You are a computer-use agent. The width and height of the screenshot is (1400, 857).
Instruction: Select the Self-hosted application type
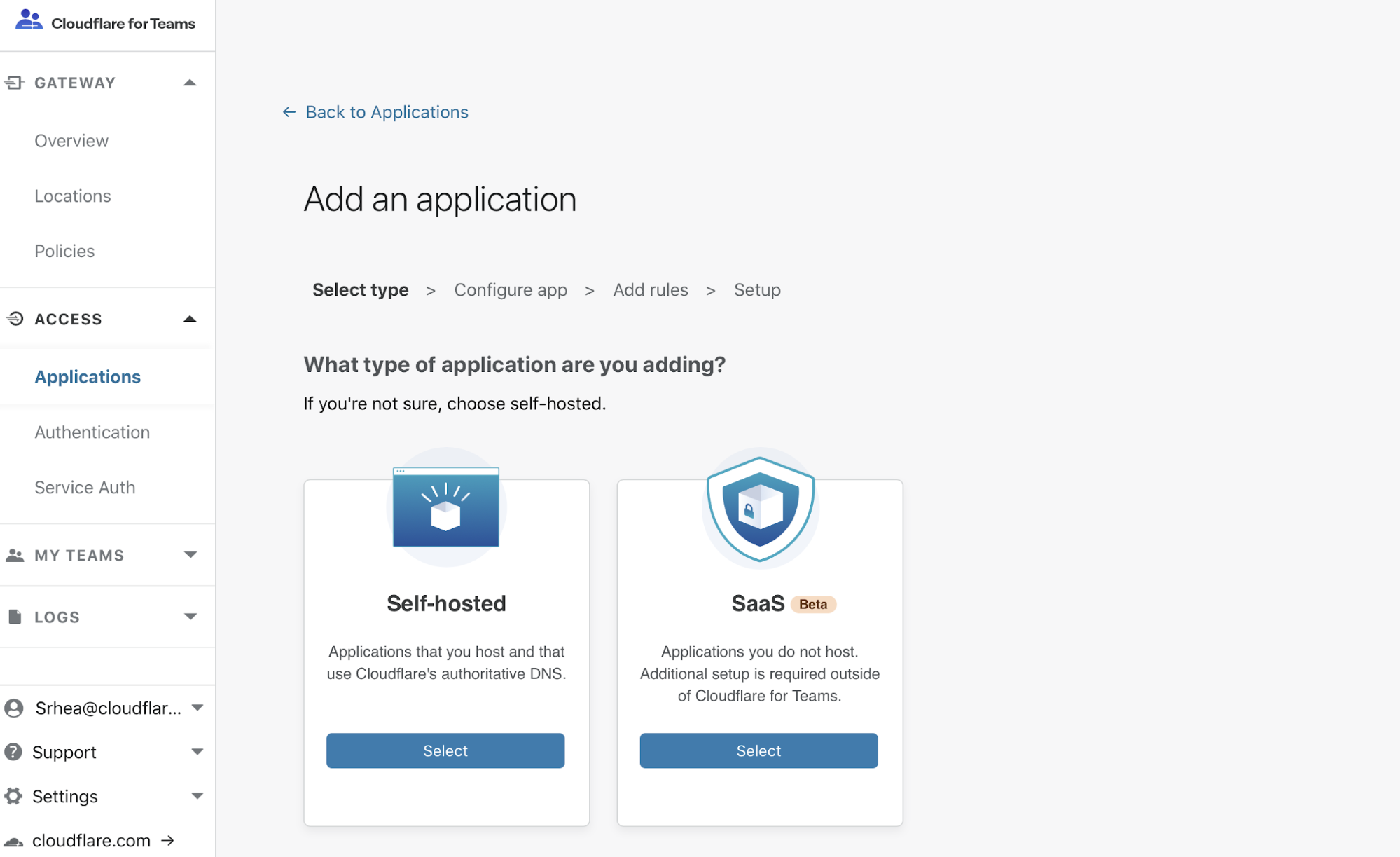coord(445,750)
